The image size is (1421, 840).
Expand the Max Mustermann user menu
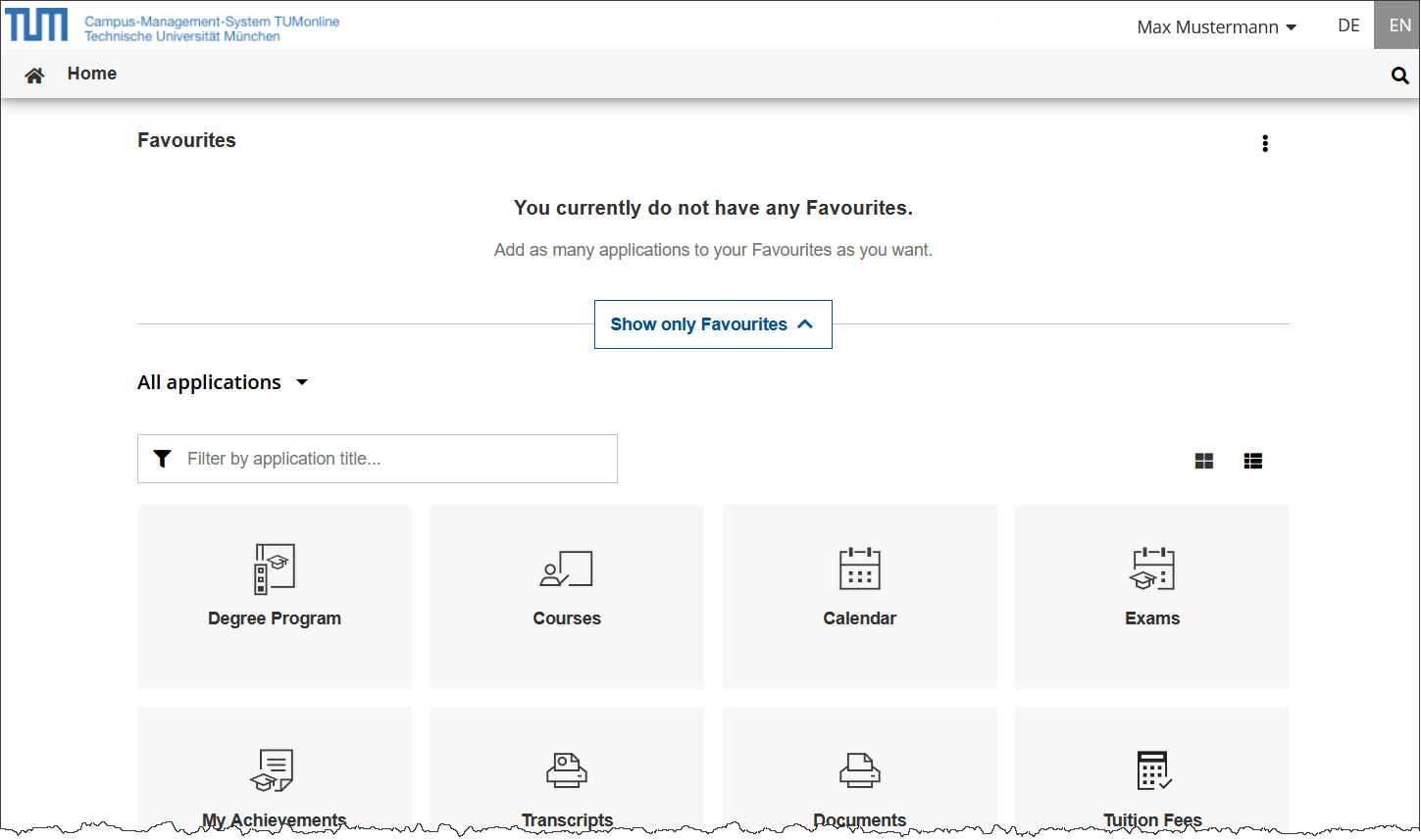click(x=1216, y=26)
